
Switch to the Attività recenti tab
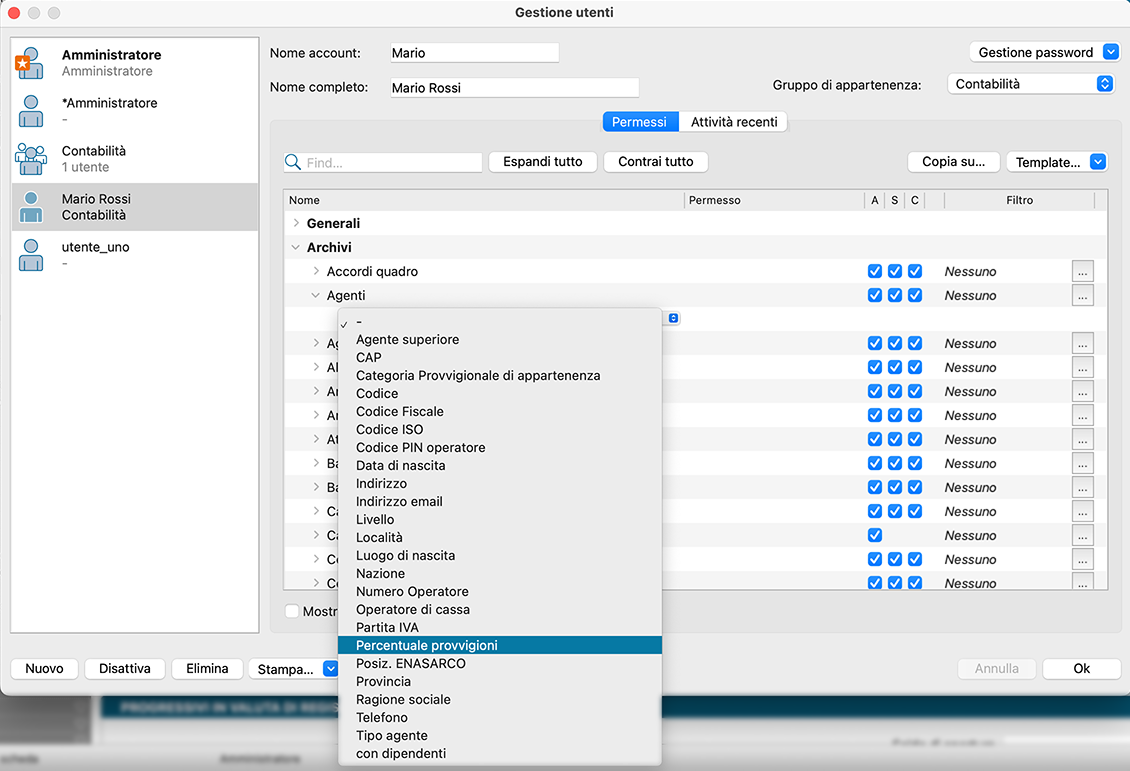pos(734,122)
